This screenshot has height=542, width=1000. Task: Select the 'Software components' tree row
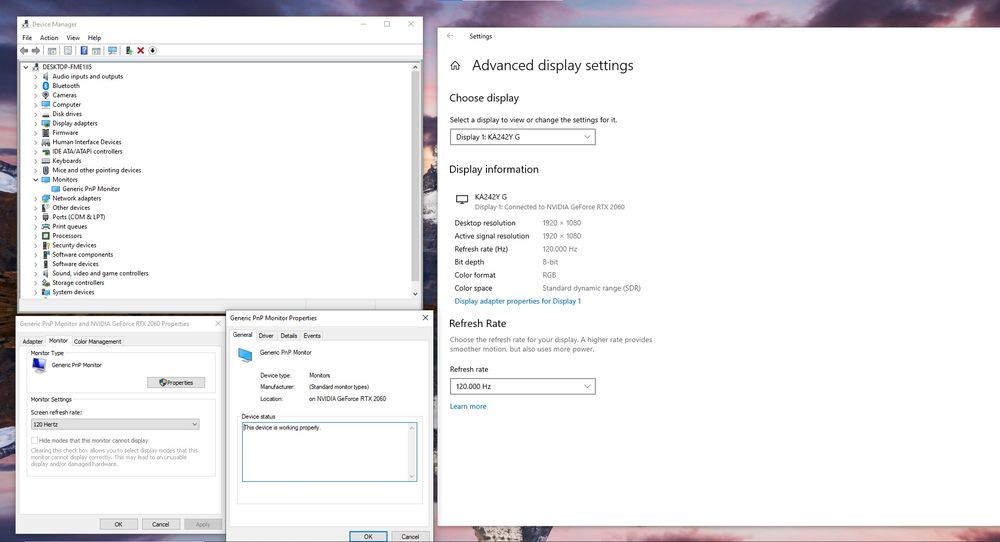[x=82, y=254]
